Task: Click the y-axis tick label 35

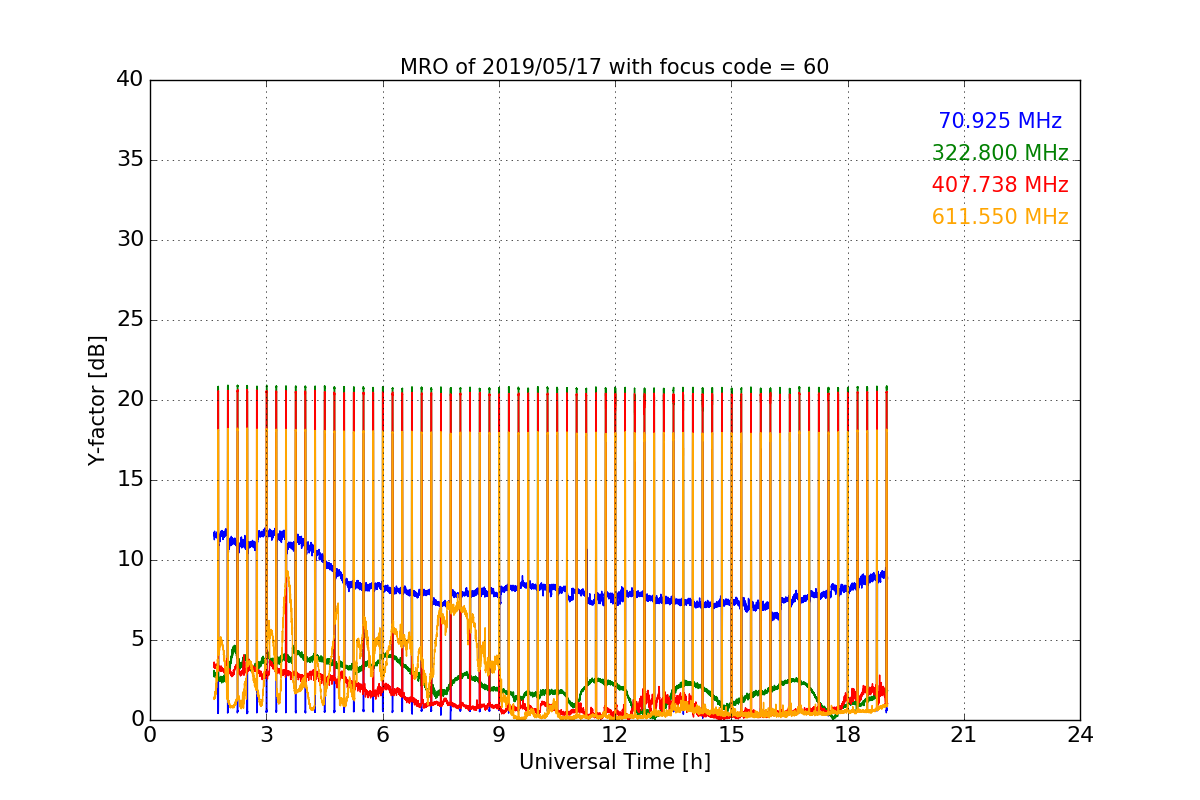Action: [131, 160]
